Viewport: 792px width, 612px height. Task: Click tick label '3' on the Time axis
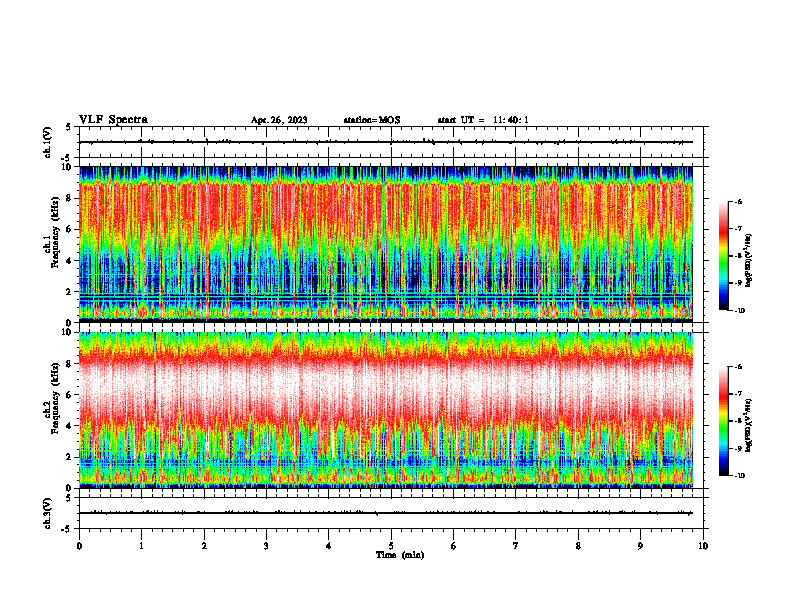(x=266, y=546)
